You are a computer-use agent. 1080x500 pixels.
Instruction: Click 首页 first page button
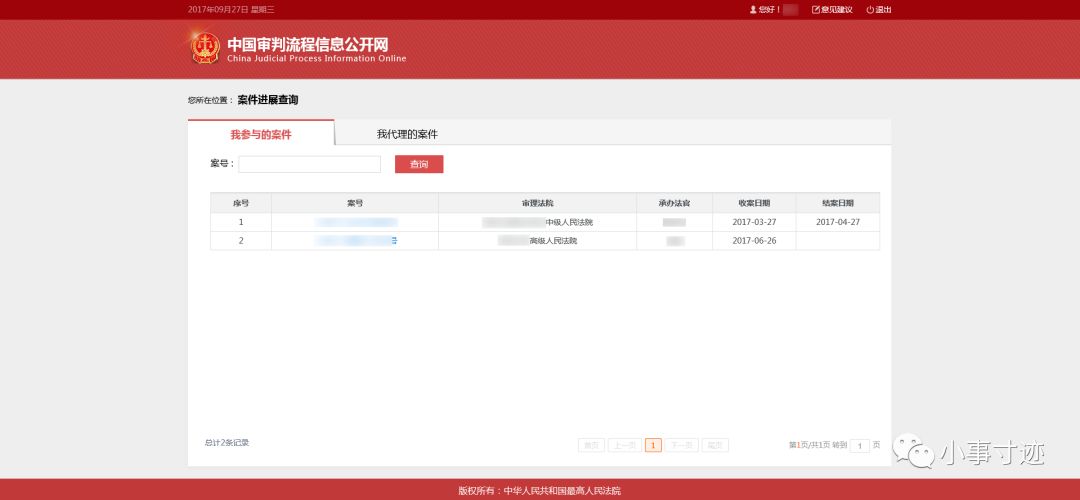[x=591, y=445]
